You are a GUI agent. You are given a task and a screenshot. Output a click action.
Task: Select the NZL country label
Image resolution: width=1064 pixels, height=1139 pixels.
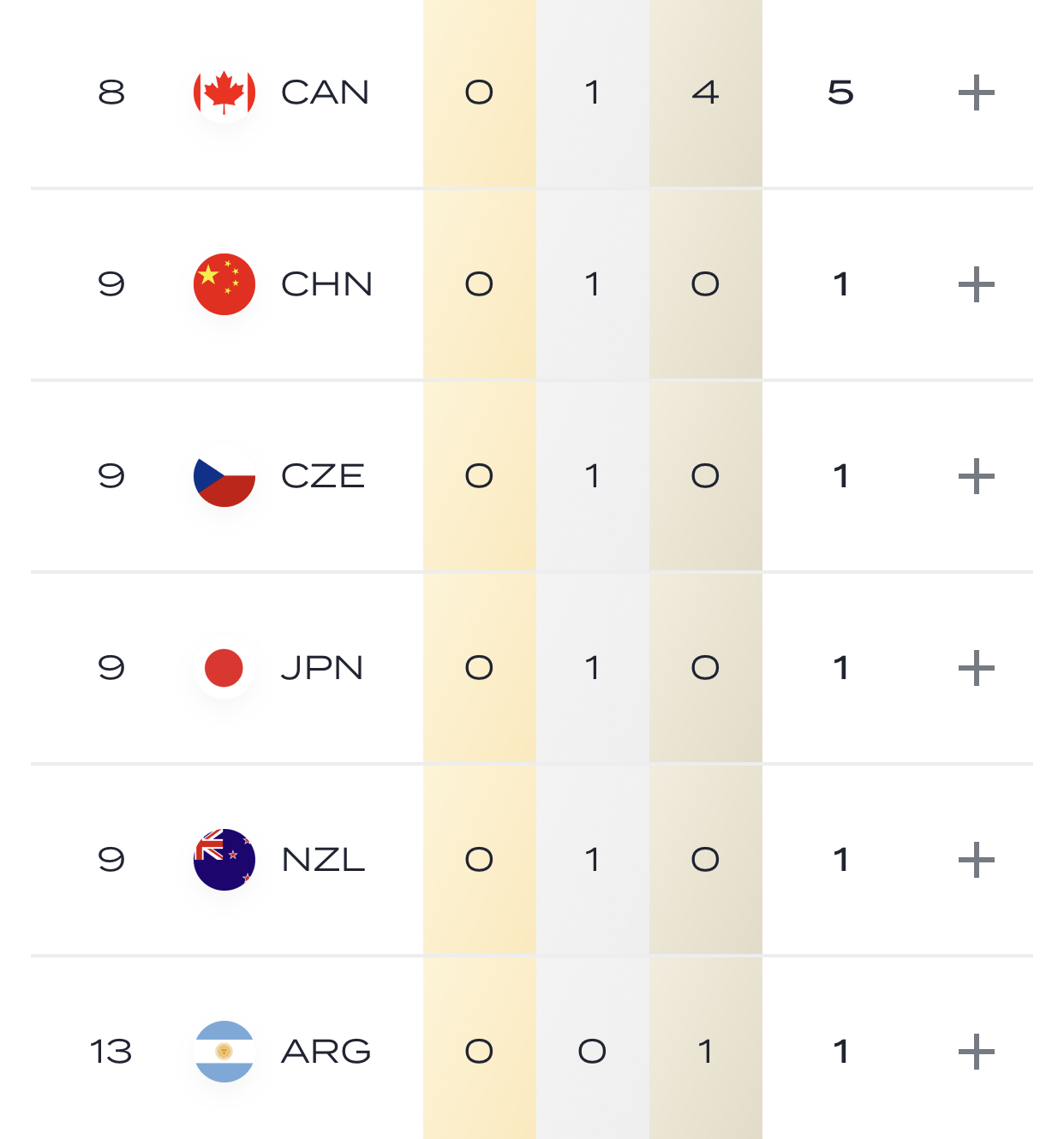pyautogui.click(x=324, y=860)
